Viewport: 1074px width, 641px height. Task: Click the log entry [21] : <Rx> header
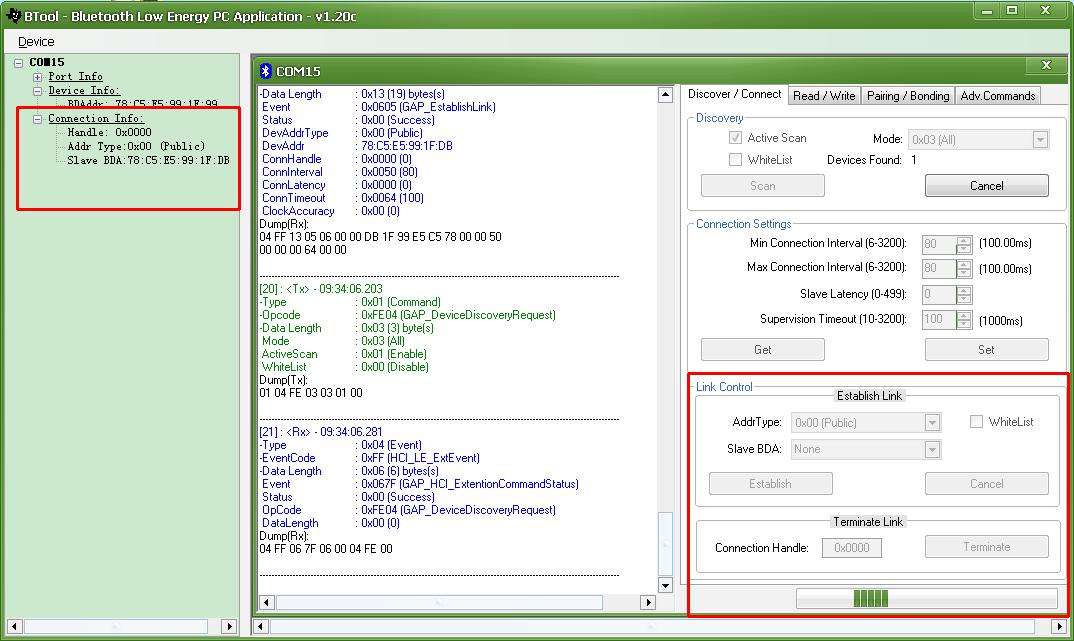point(321,432)
